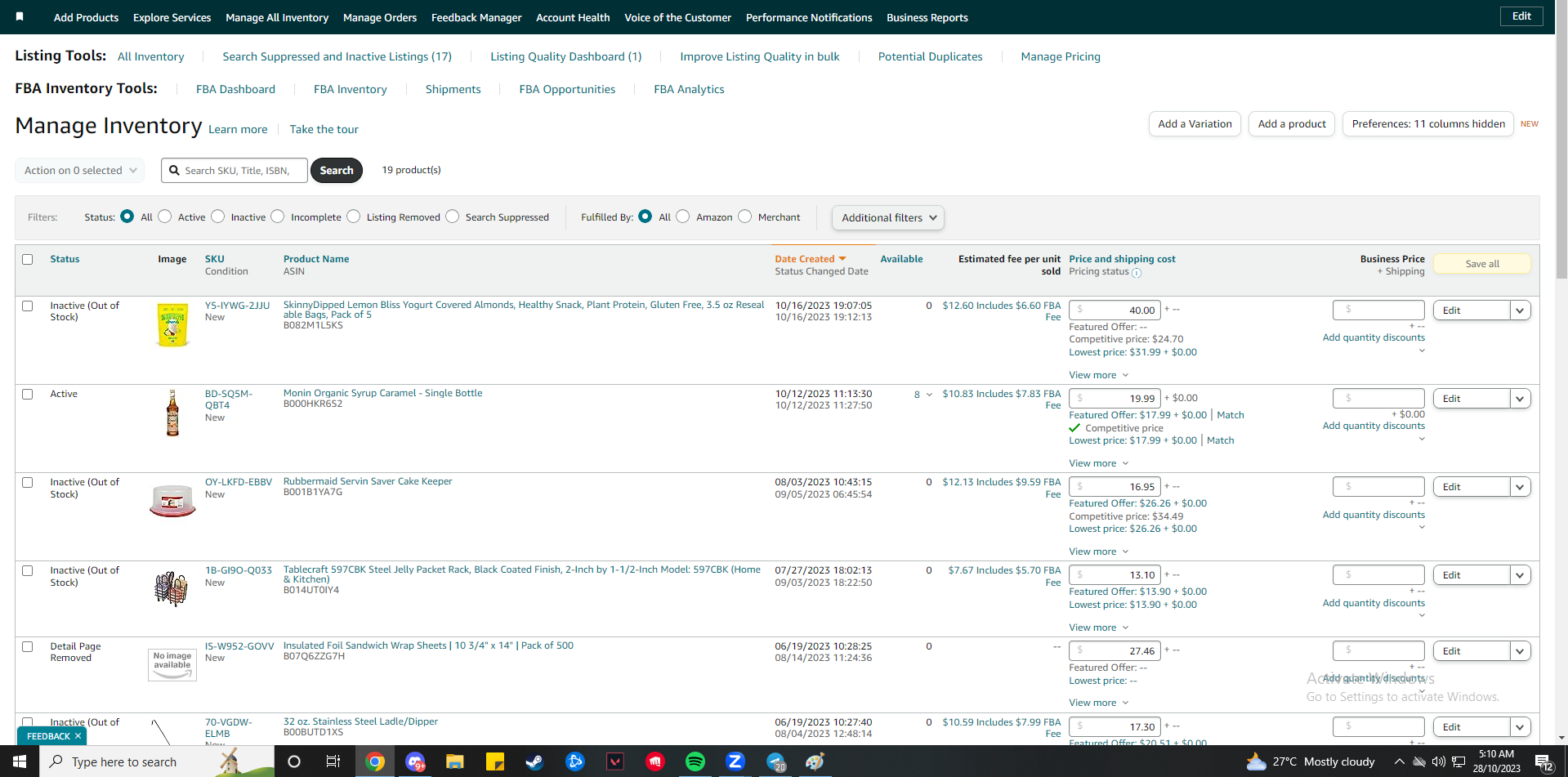Check the Monin Organic Syrup row checkbox
Viewport: 1568px width, 777px height.
(x=28, y=394)
